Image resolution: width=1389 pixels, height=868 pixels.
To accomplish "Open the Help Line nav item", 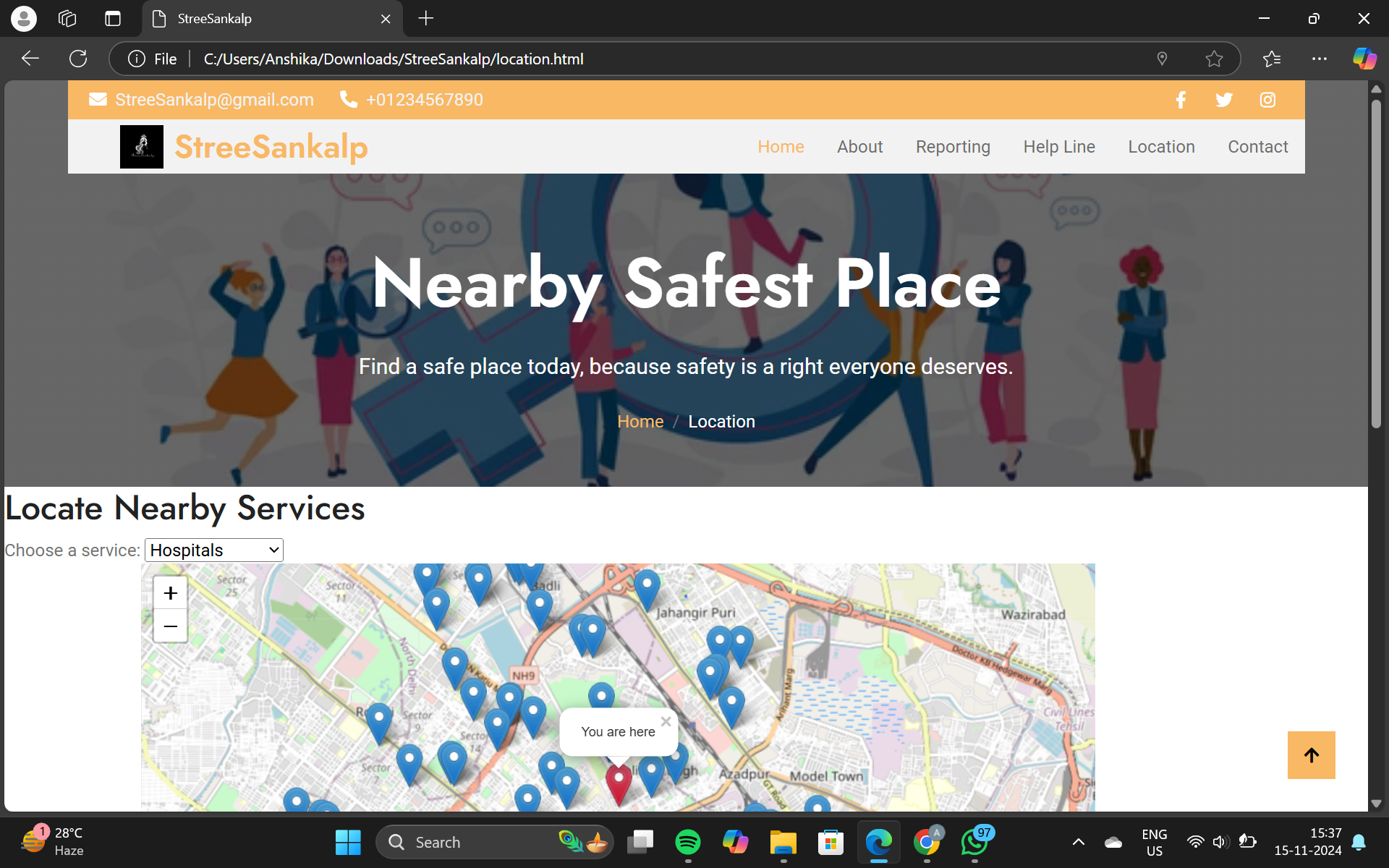I will pos(1058,147).
